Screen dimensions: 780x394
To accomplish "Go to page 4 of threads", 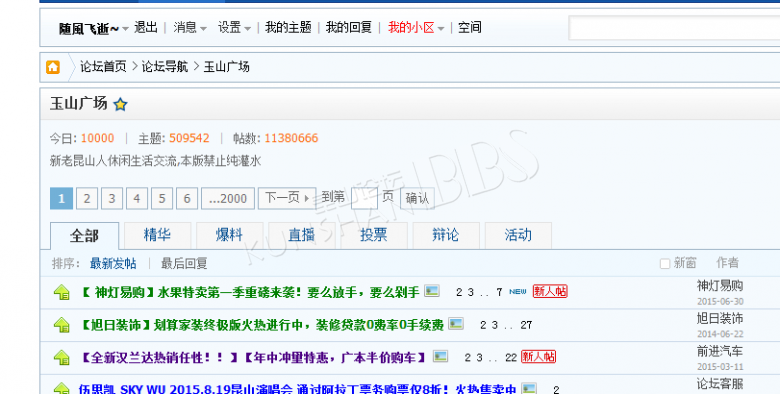I will [137, 198].
